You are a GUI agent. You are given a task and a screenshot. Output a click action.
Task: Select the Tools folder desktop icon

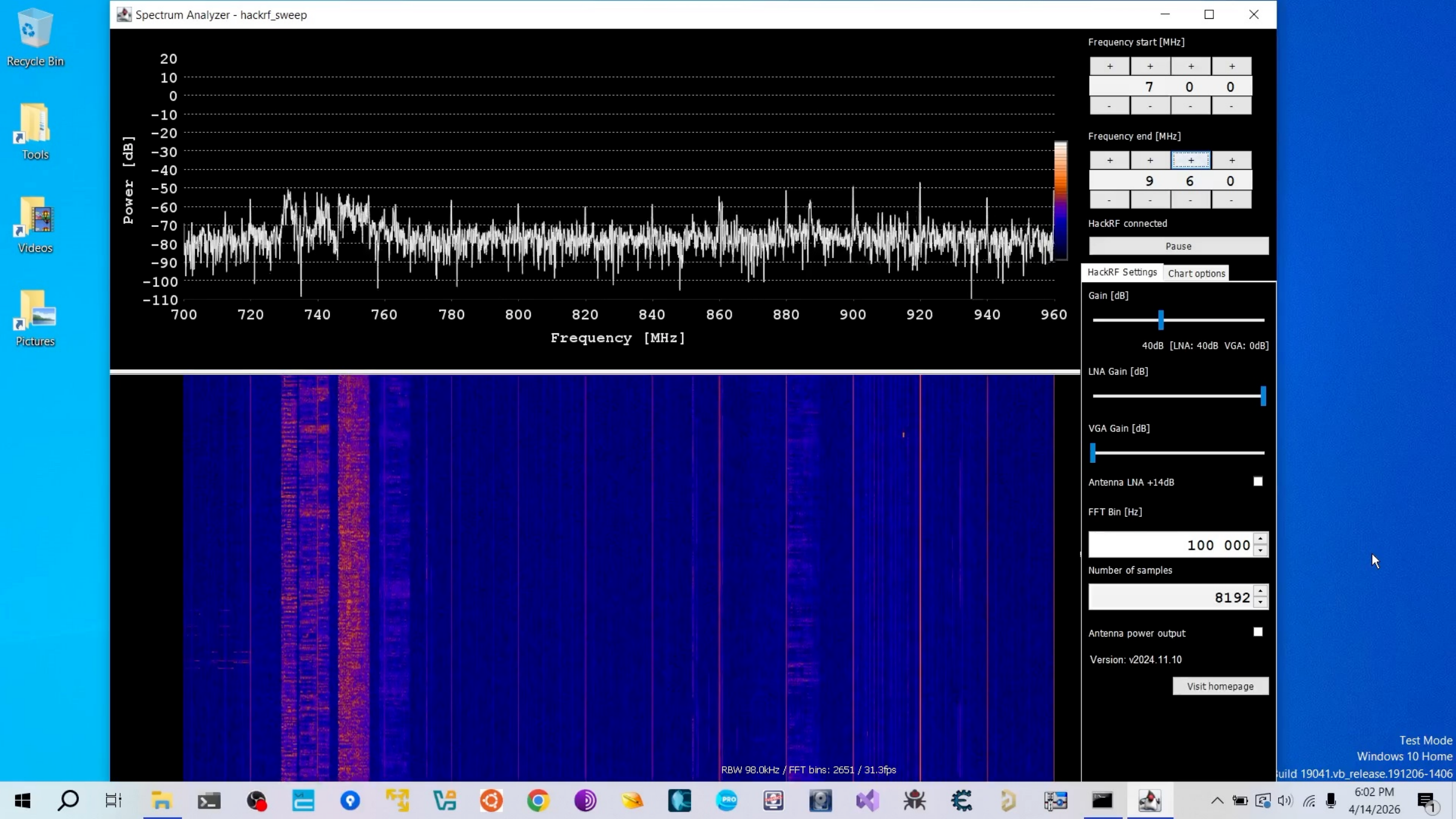(x=35, y=131)
